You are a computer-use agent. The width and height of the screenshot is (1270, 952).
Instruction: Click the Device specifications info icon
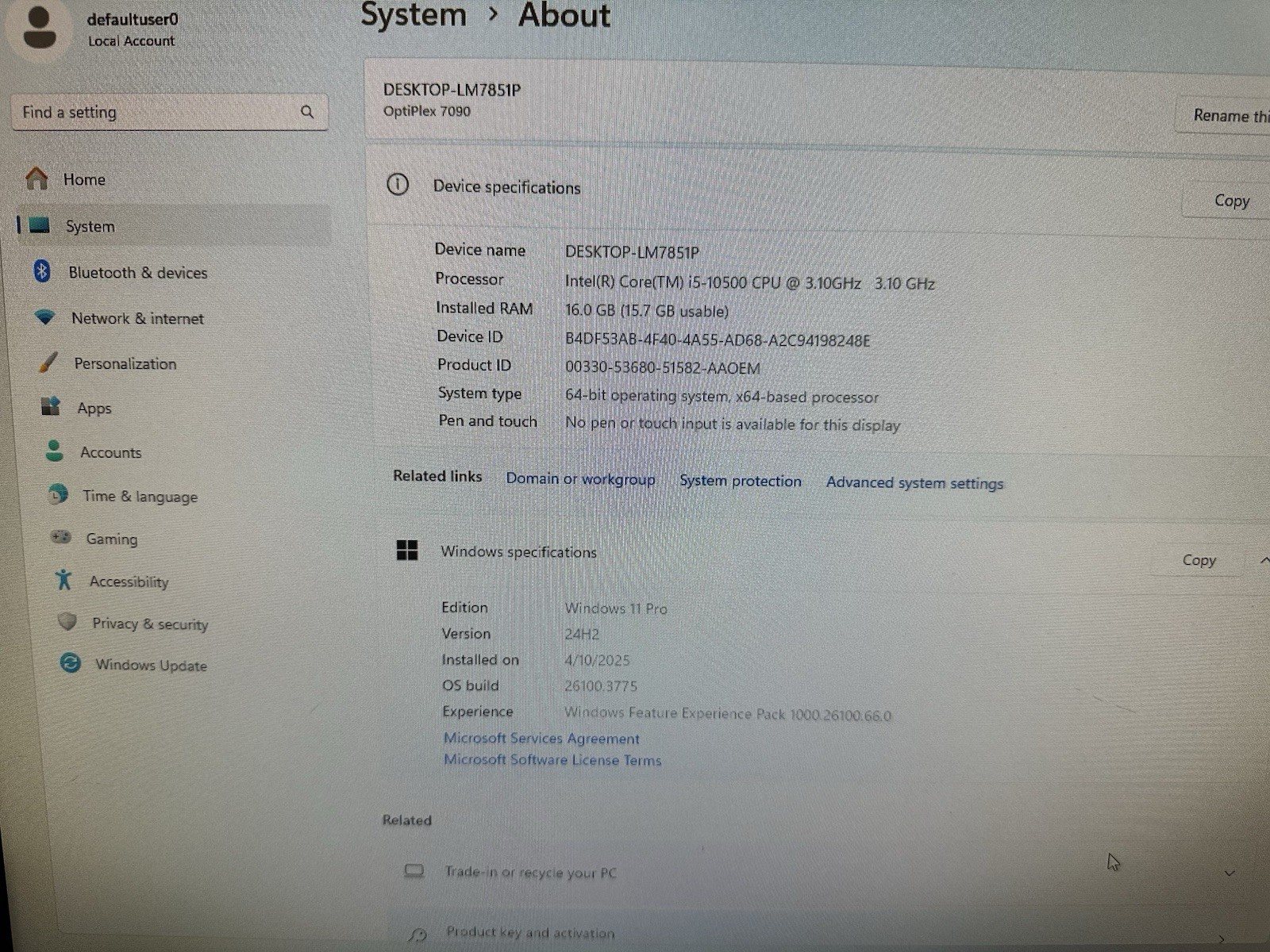coord(398,185)
